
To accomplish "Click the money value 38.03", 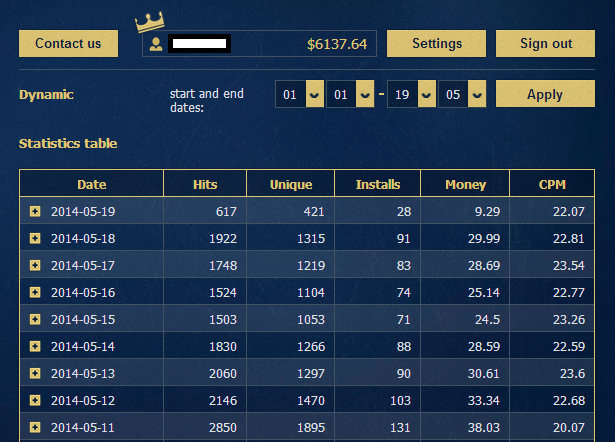I will 484,427.
